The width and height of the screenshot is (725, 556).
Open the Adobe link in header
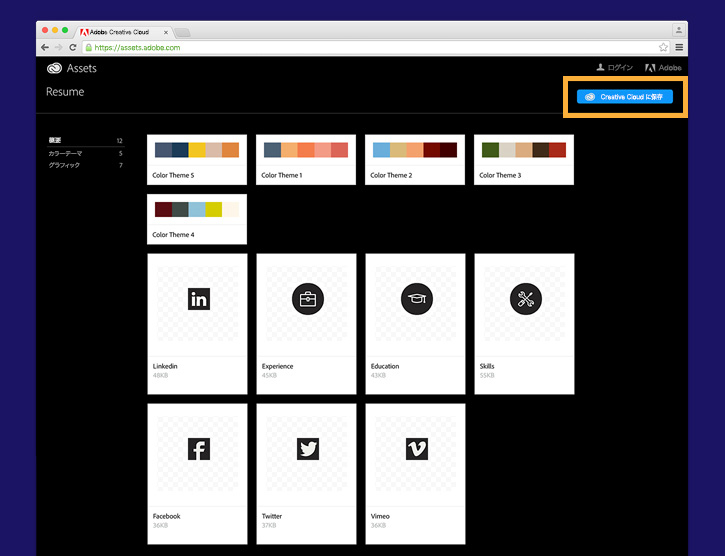[663, 68]
